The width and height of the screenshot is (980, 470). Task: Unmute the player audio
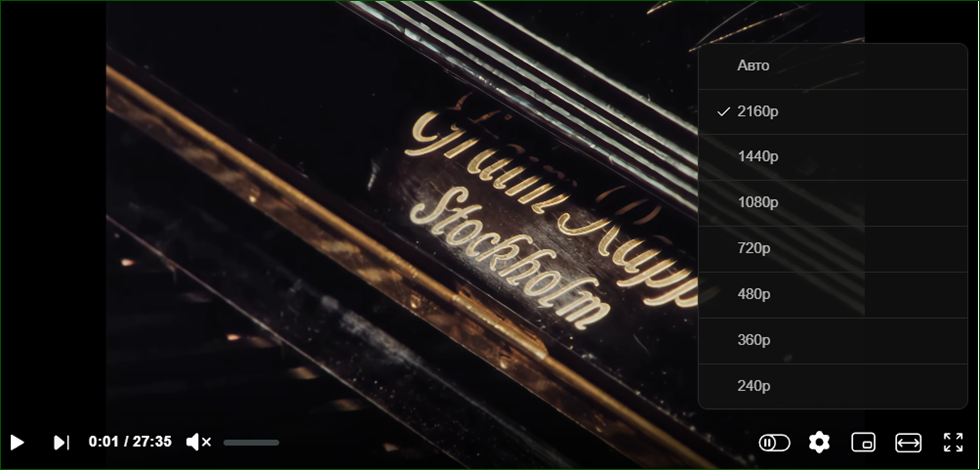(199, 442)
